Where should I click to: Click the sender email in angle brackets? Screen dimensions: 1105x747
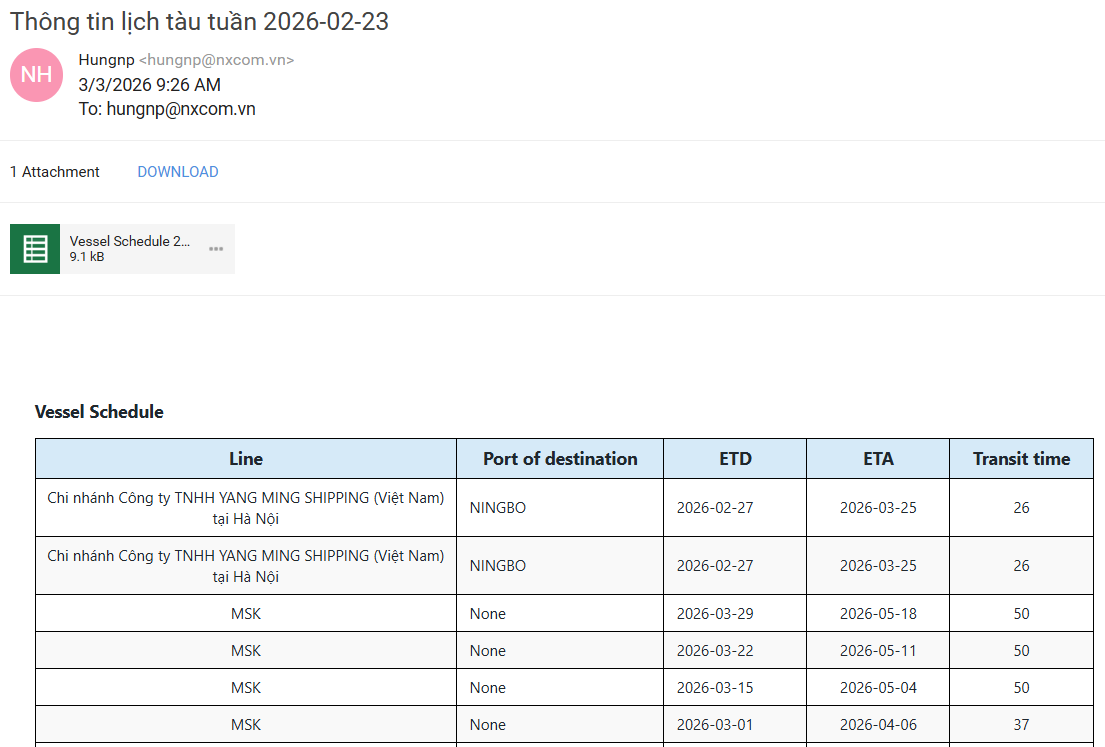coord(216,60)
